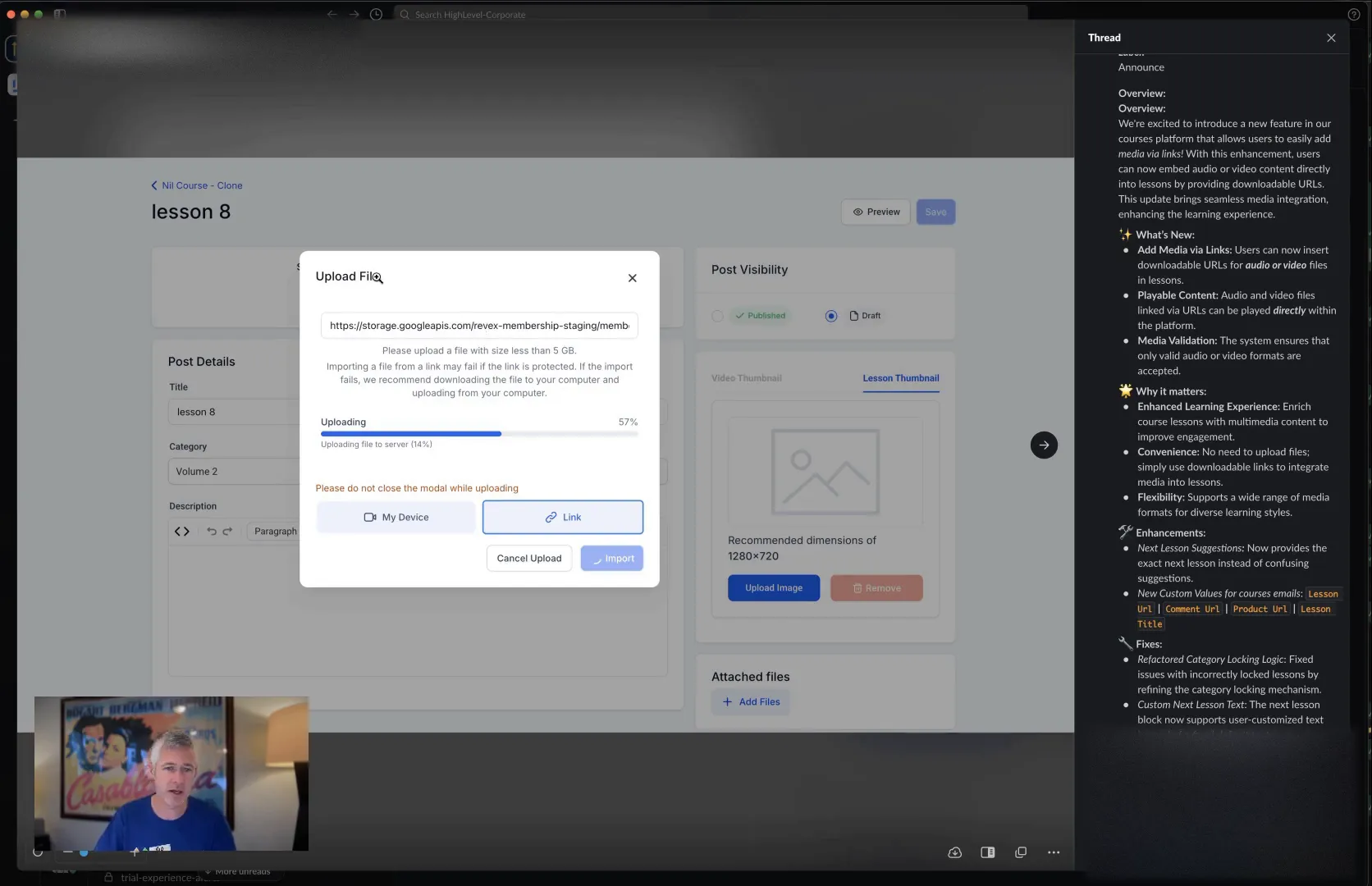Viewport: 1372px width, 886px height.
Task: Click the file URL input field
Action: tap(479, 326)
